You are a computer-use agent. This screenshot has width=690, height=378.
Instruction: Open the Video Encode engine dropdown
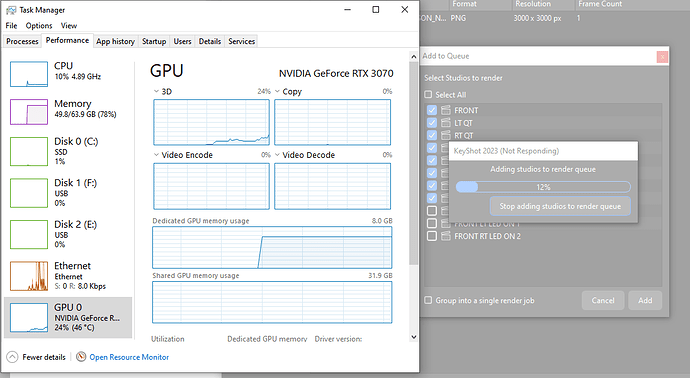156,155
